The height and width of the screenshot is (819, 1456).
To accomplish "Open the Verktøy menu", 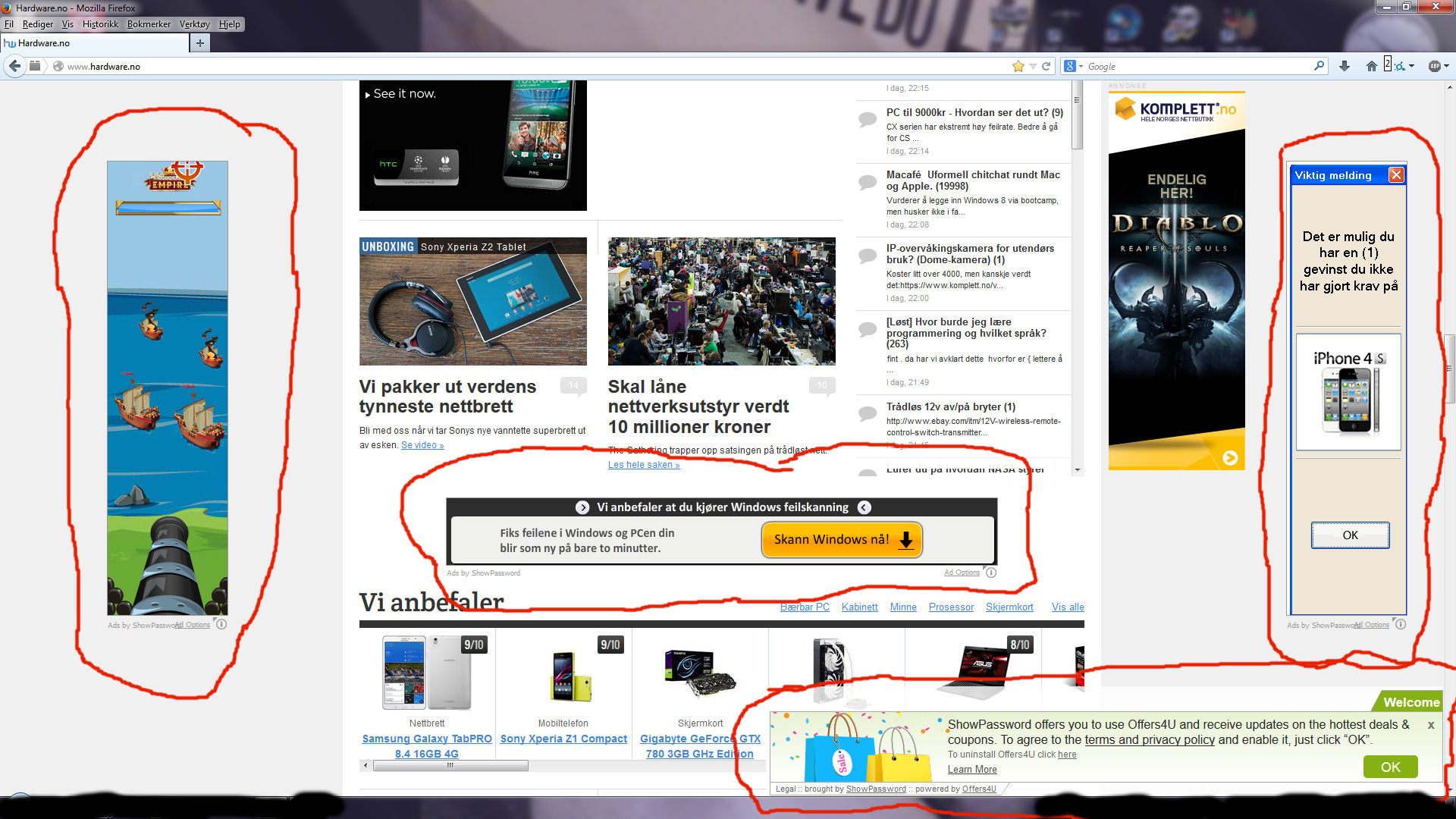I will click(x=194, y=24).
